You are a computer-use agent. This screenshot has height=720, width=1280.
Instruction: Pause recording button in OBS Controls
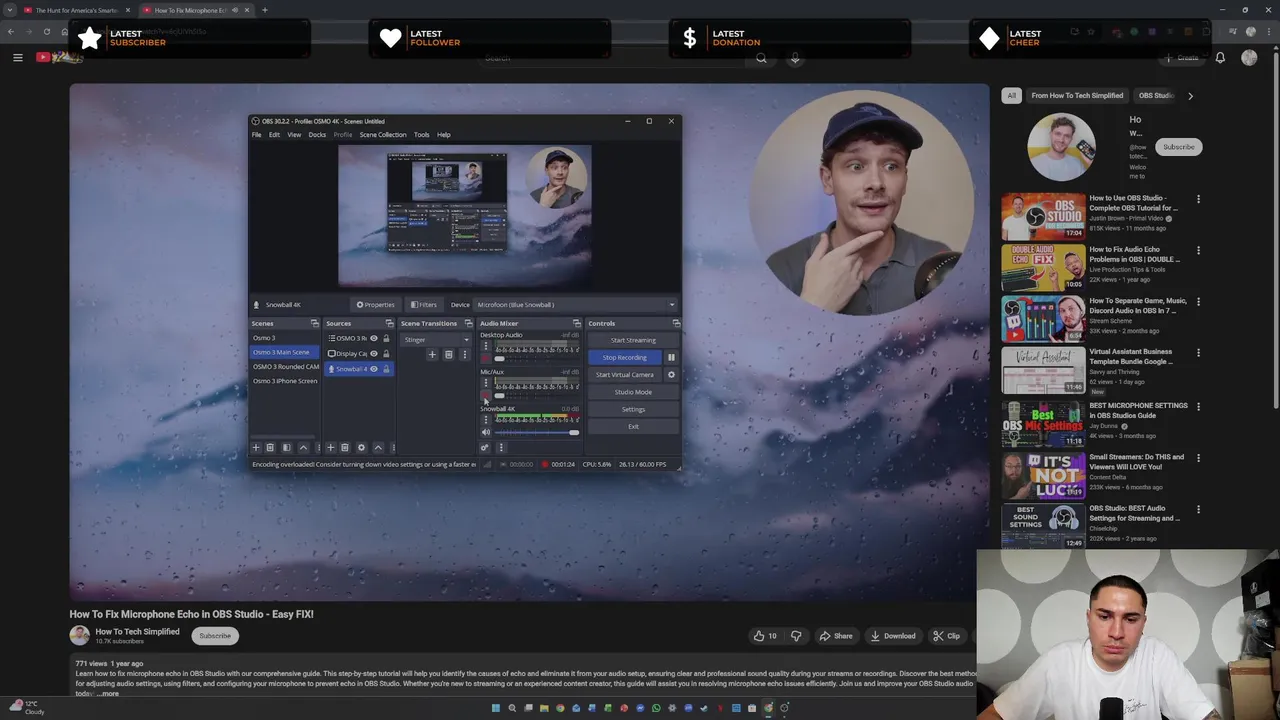[x=671, y=357]
